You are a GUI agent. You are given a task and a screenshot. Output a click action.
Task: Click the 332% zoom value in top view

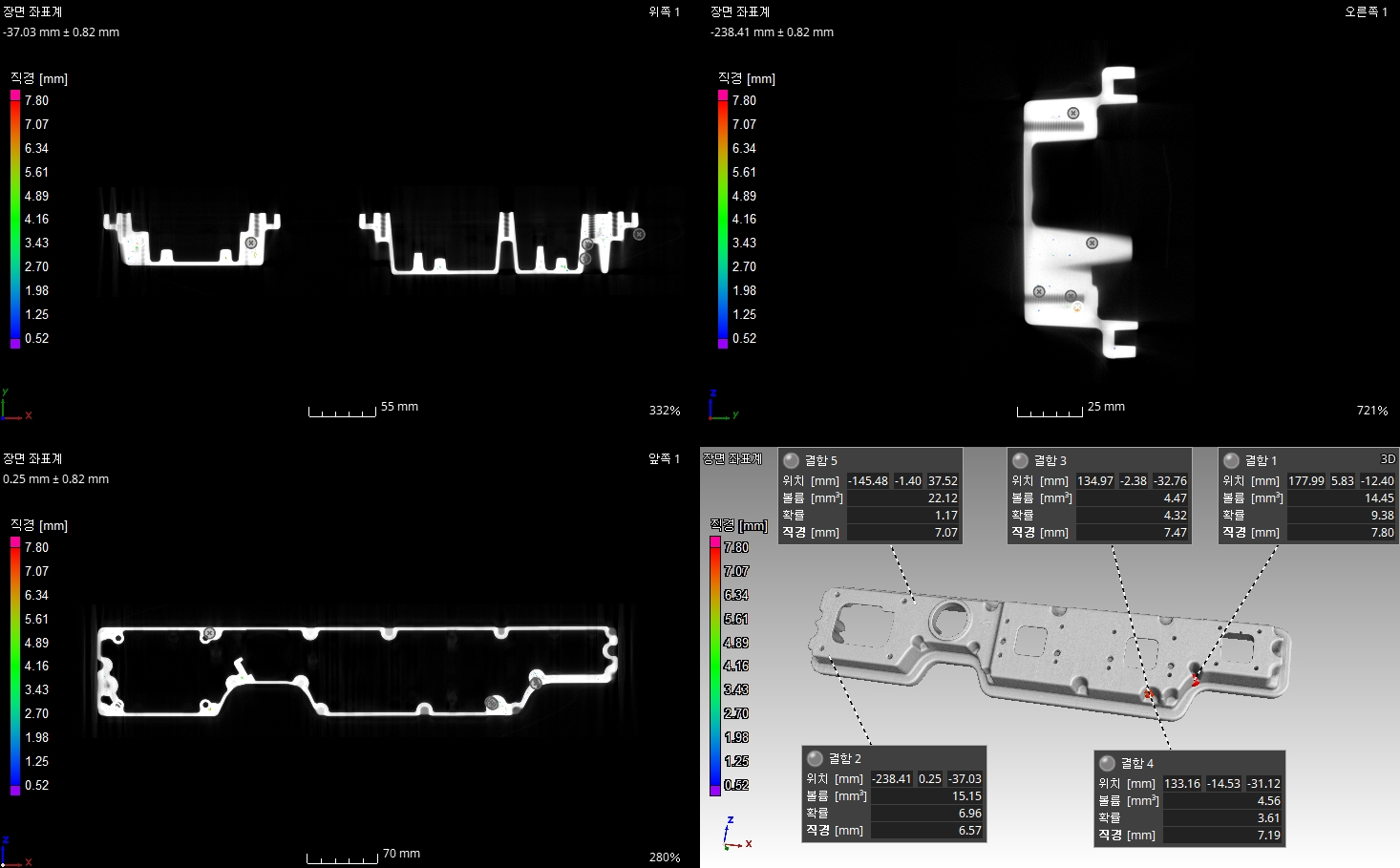coord(665,411)
